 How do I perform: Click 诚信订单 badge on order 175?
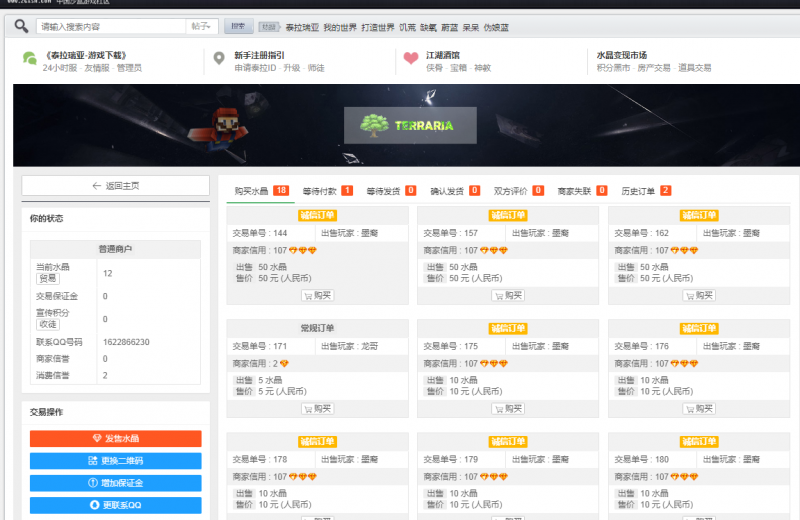point(508,329)
